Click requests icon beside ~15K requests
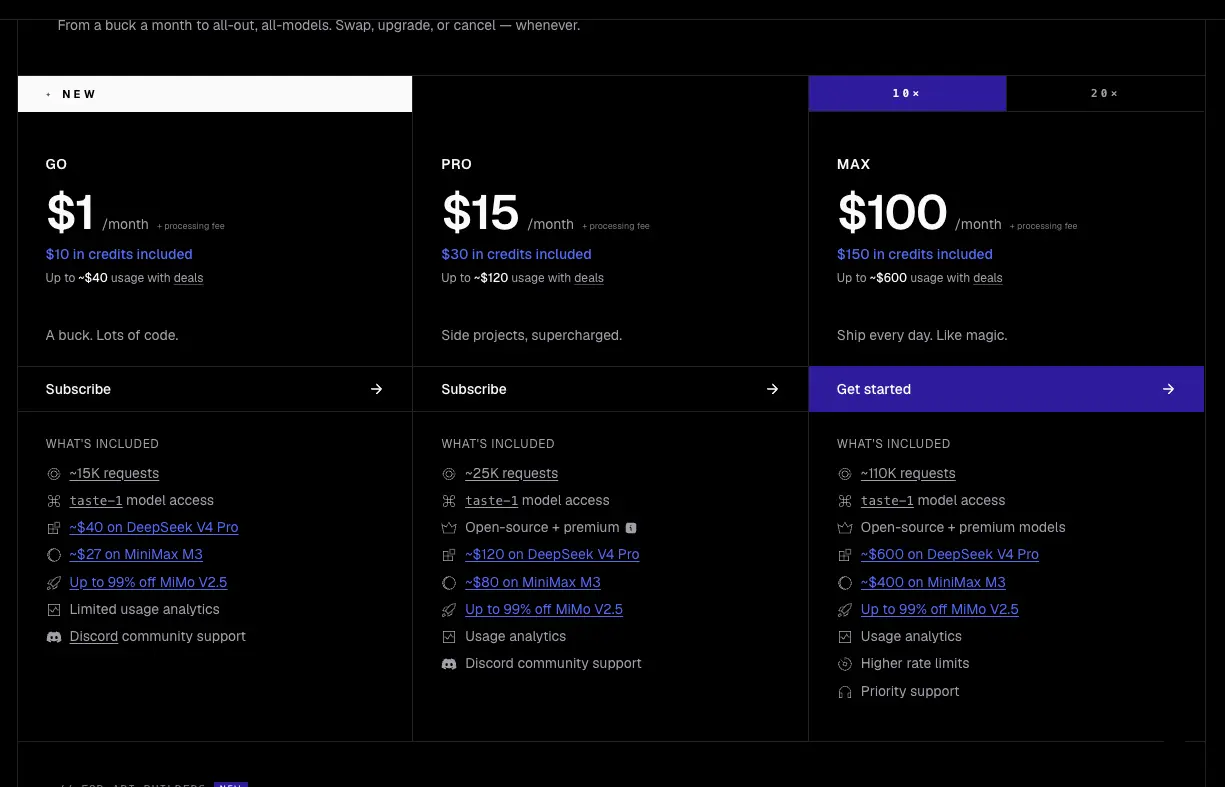 54,473
